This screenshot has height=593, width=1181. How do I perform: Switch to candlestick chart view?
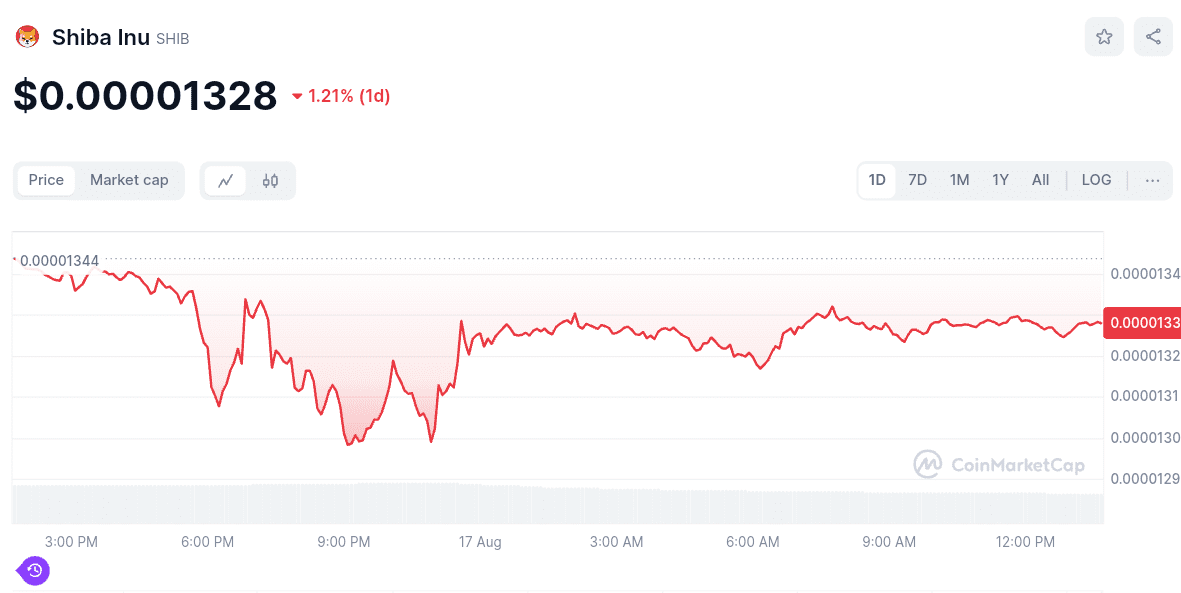(270, 181)
